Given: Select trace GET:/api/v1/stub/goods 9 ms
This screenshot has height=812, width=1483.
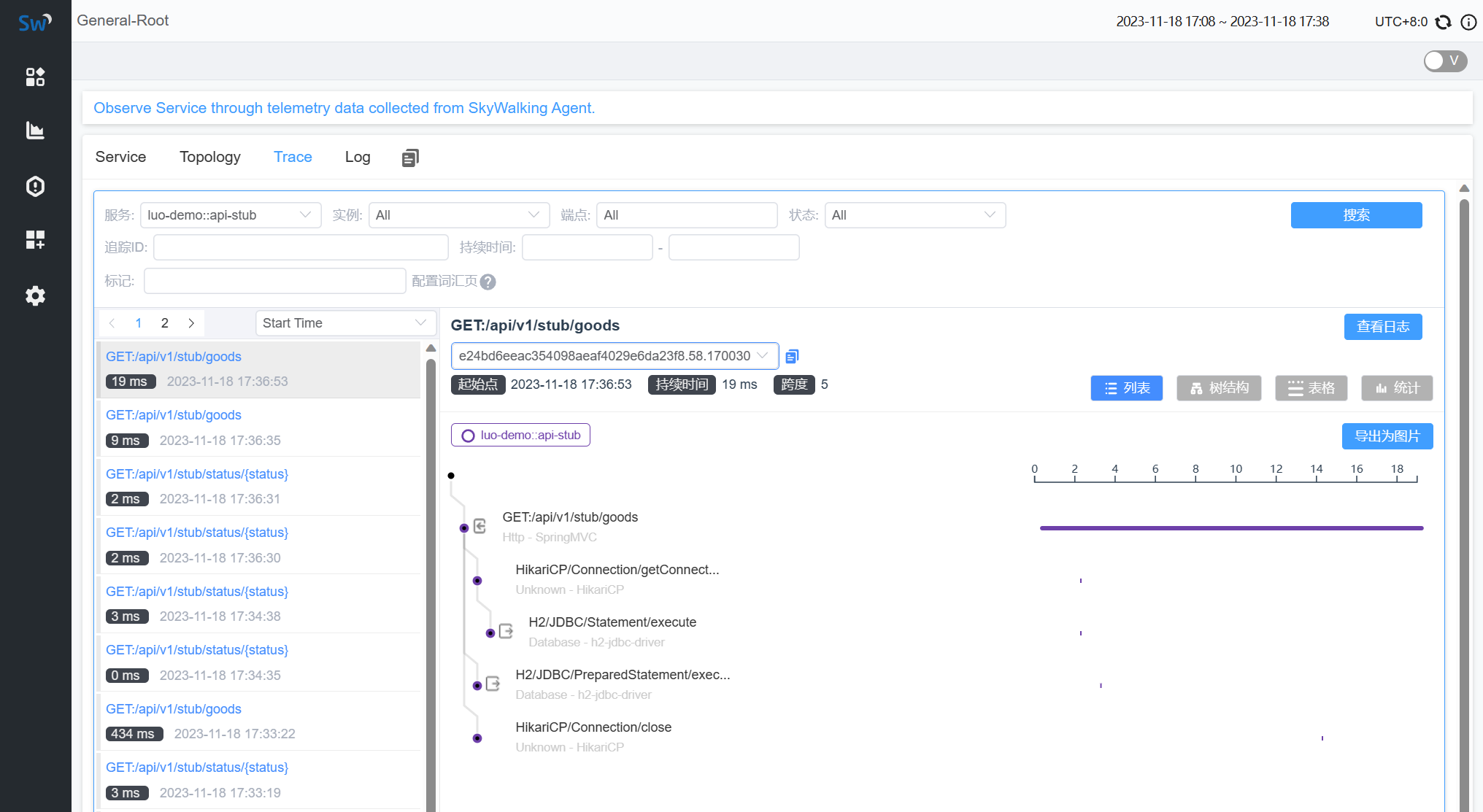Looking at the screenshot, I should point(260,428).
